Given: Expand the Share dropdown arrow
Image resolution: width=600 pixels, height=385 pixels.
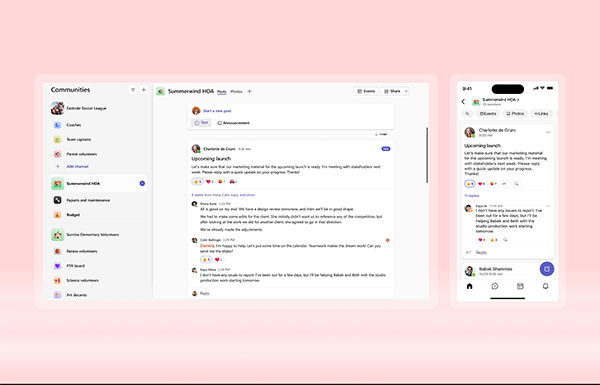Looking at the screenshot, I should (406, 91).
